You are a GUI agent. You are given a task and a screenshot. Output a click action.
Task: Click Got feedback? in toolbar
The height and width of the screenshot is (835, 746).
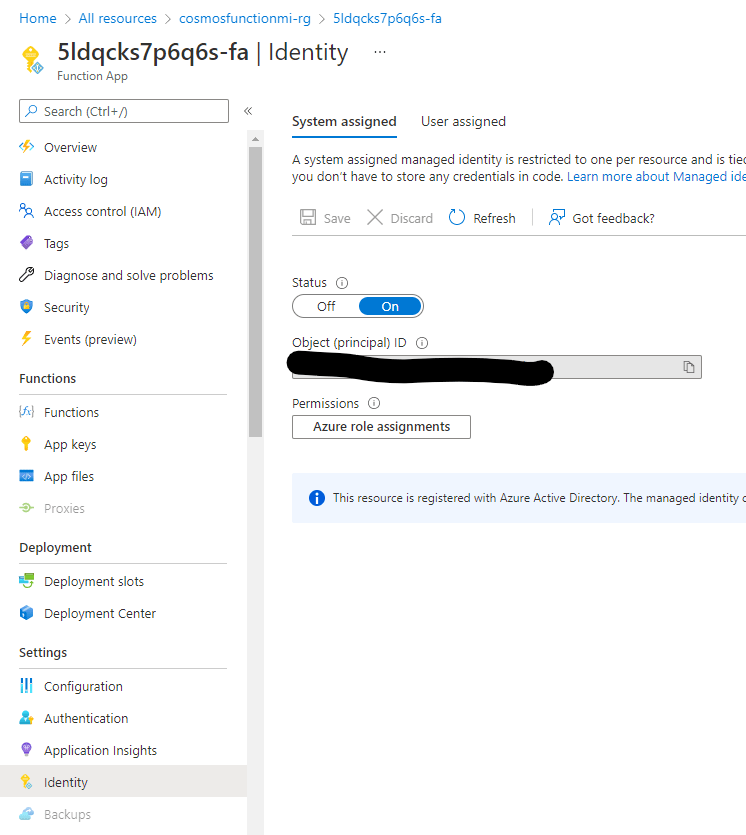click(601, 218)
